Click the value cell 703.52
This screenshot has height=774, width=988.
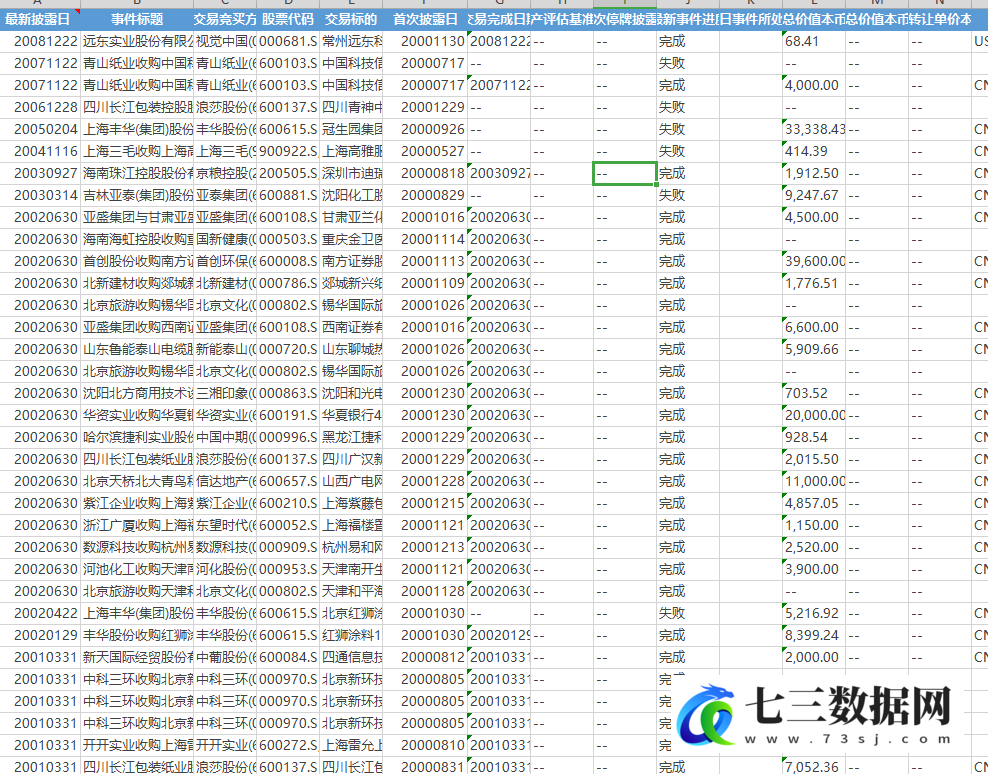point(814,393)
